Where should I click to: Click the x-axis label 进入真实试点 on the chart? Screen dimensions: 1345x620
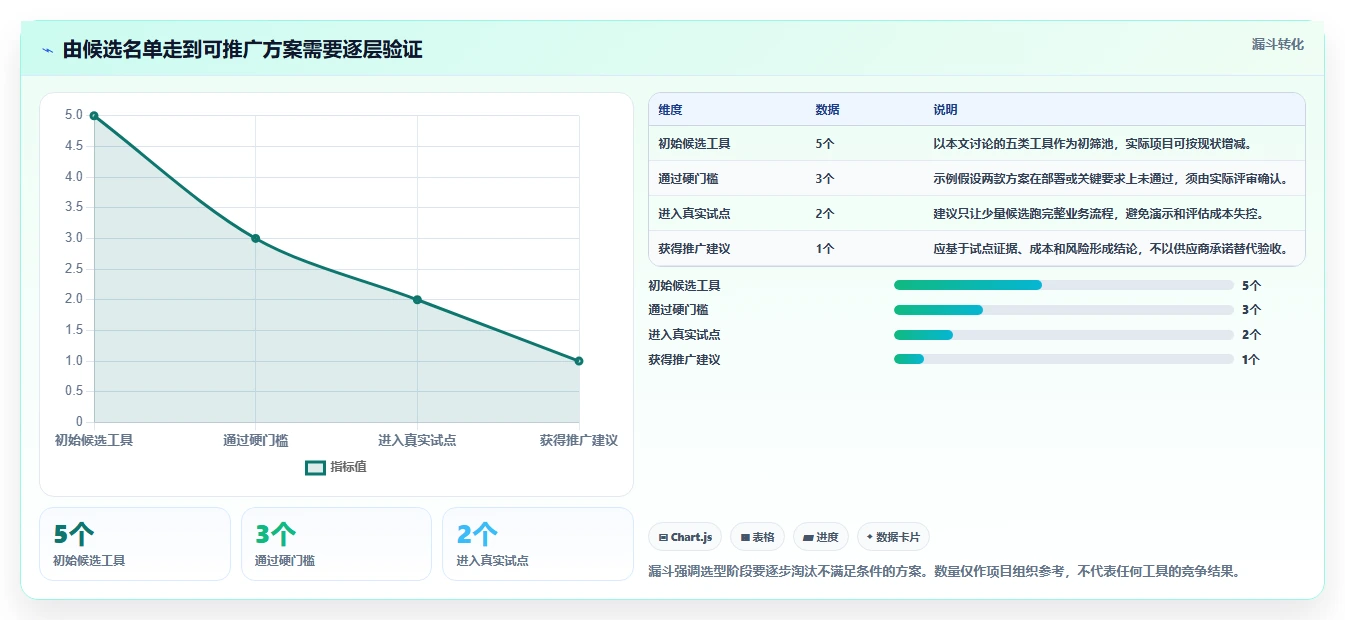417,440
